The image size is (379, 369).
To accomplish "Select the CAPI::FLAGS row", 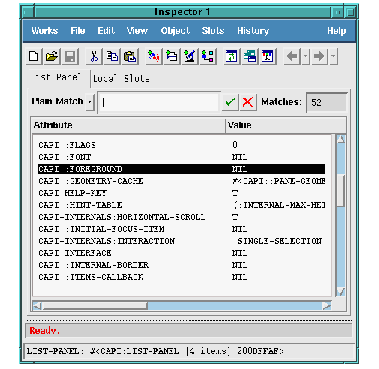I will pos(181,145).
